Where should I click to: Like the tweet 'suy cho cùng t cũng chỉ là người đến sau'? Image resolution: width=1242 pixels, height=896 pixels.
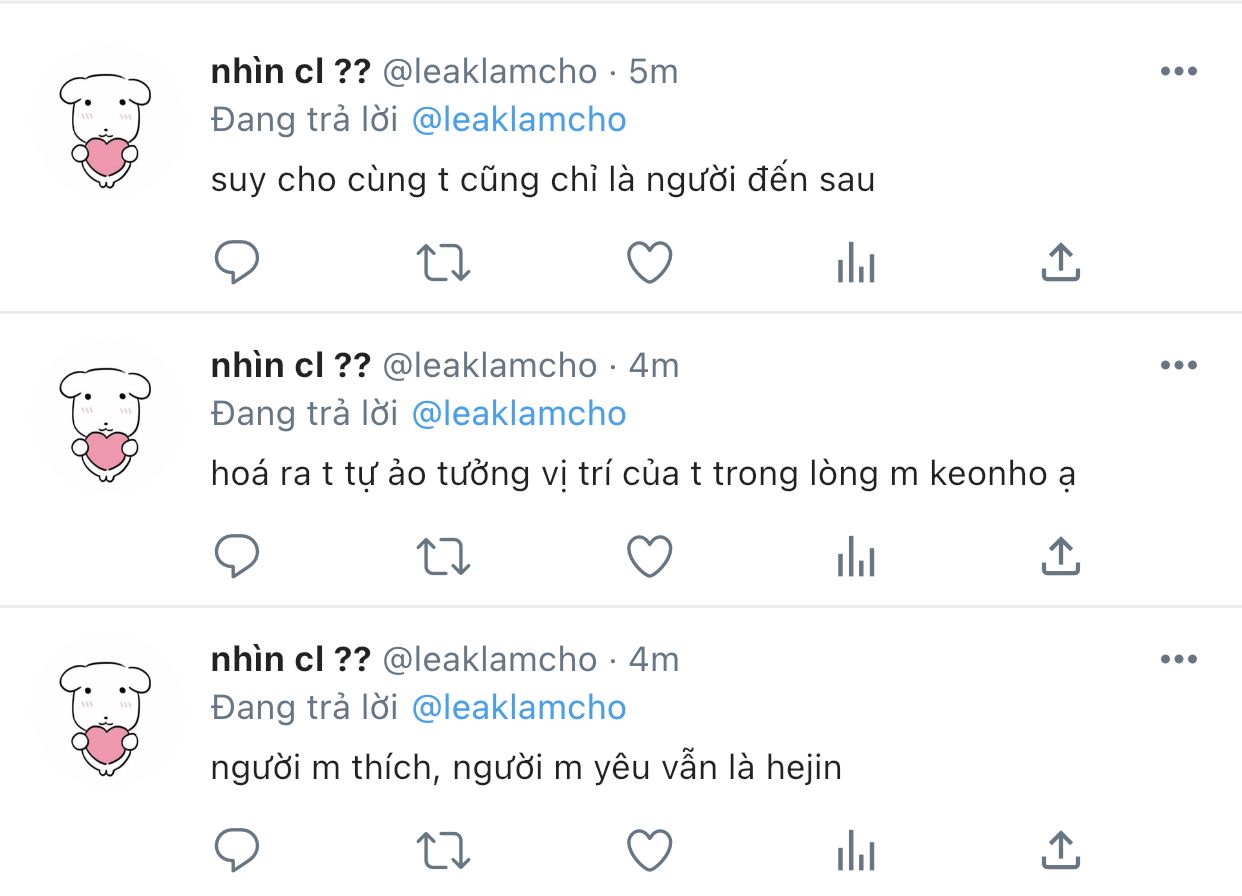pos(650,263)
